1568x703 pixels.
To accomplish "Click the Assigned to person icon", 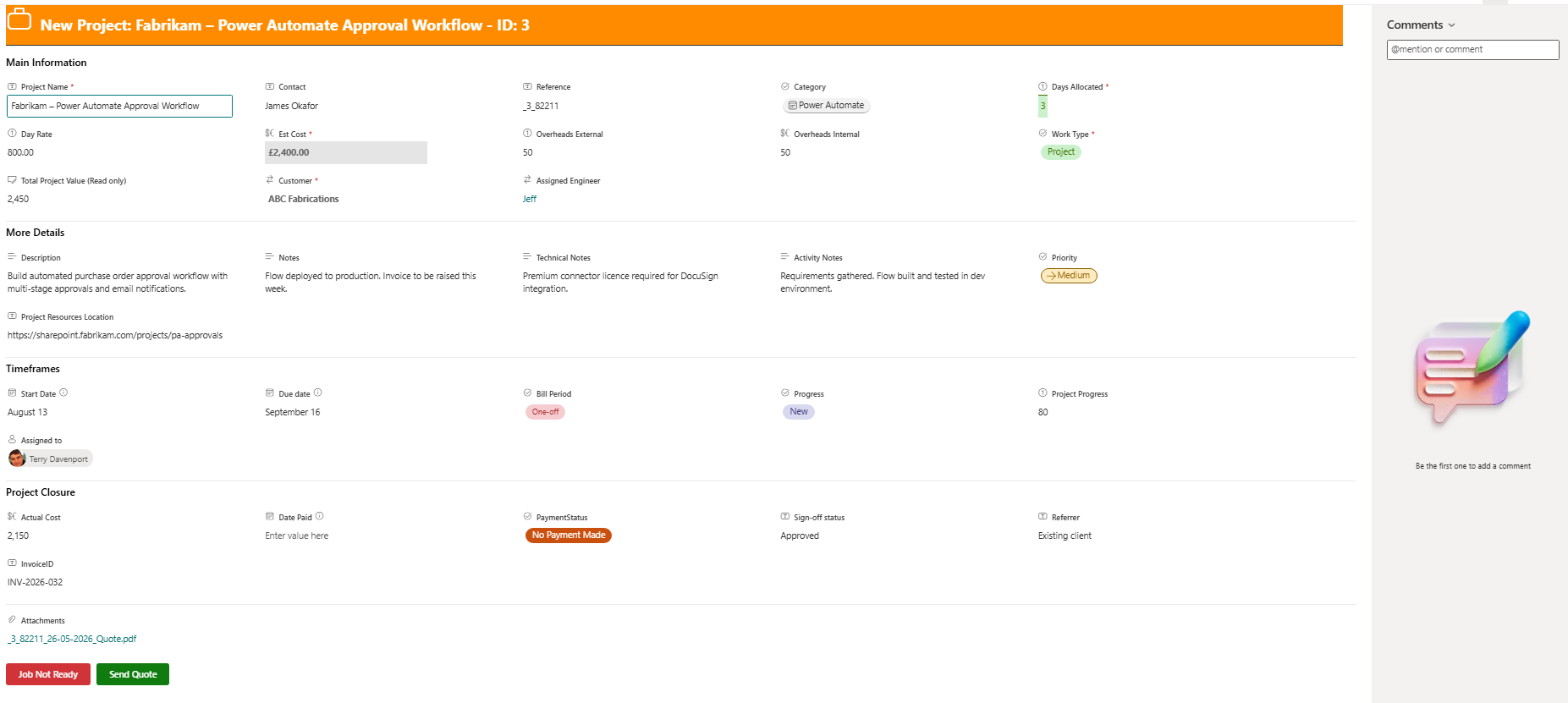I will 12,439.
